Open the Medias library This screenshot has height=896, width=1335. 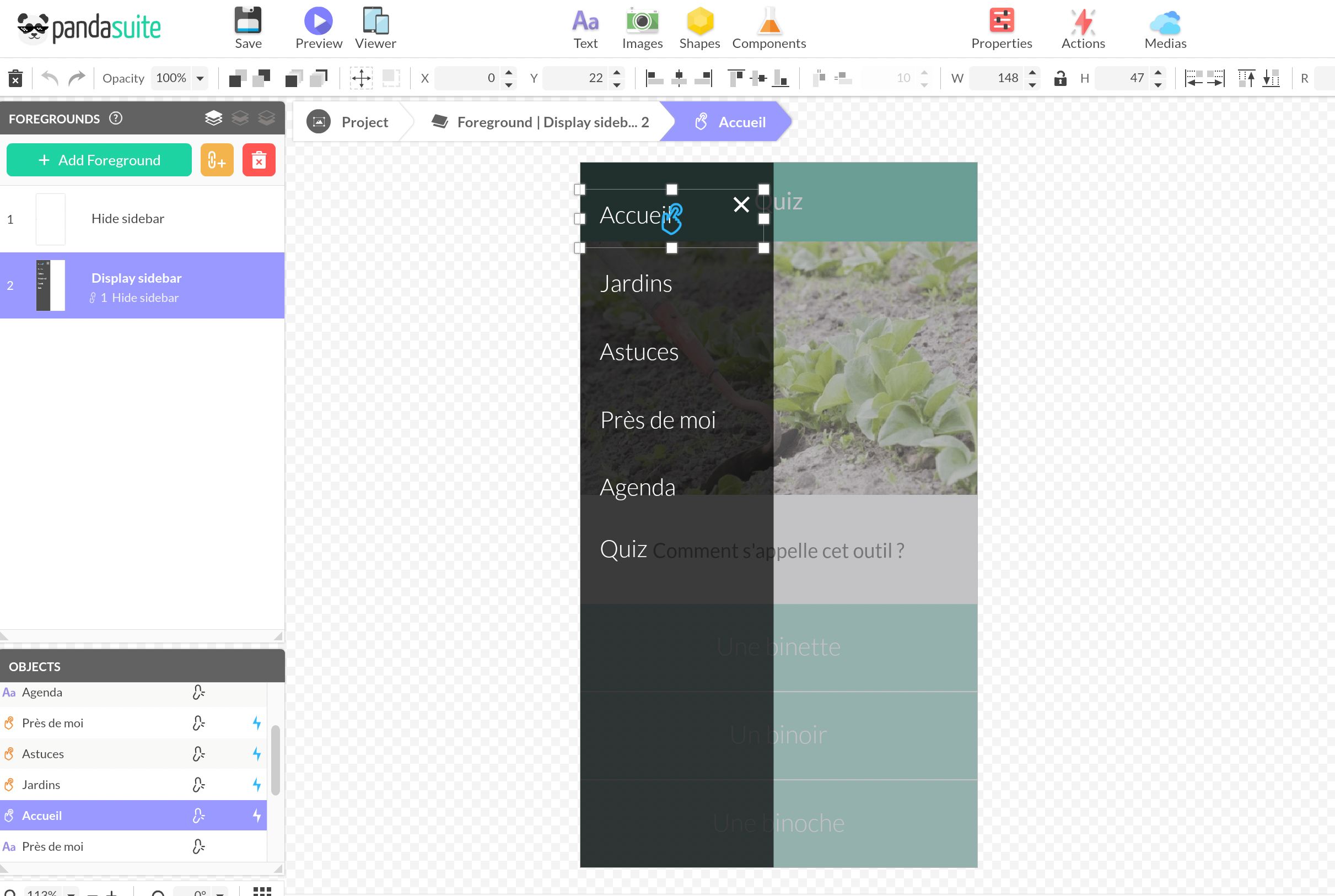[x=1164, y=26]
